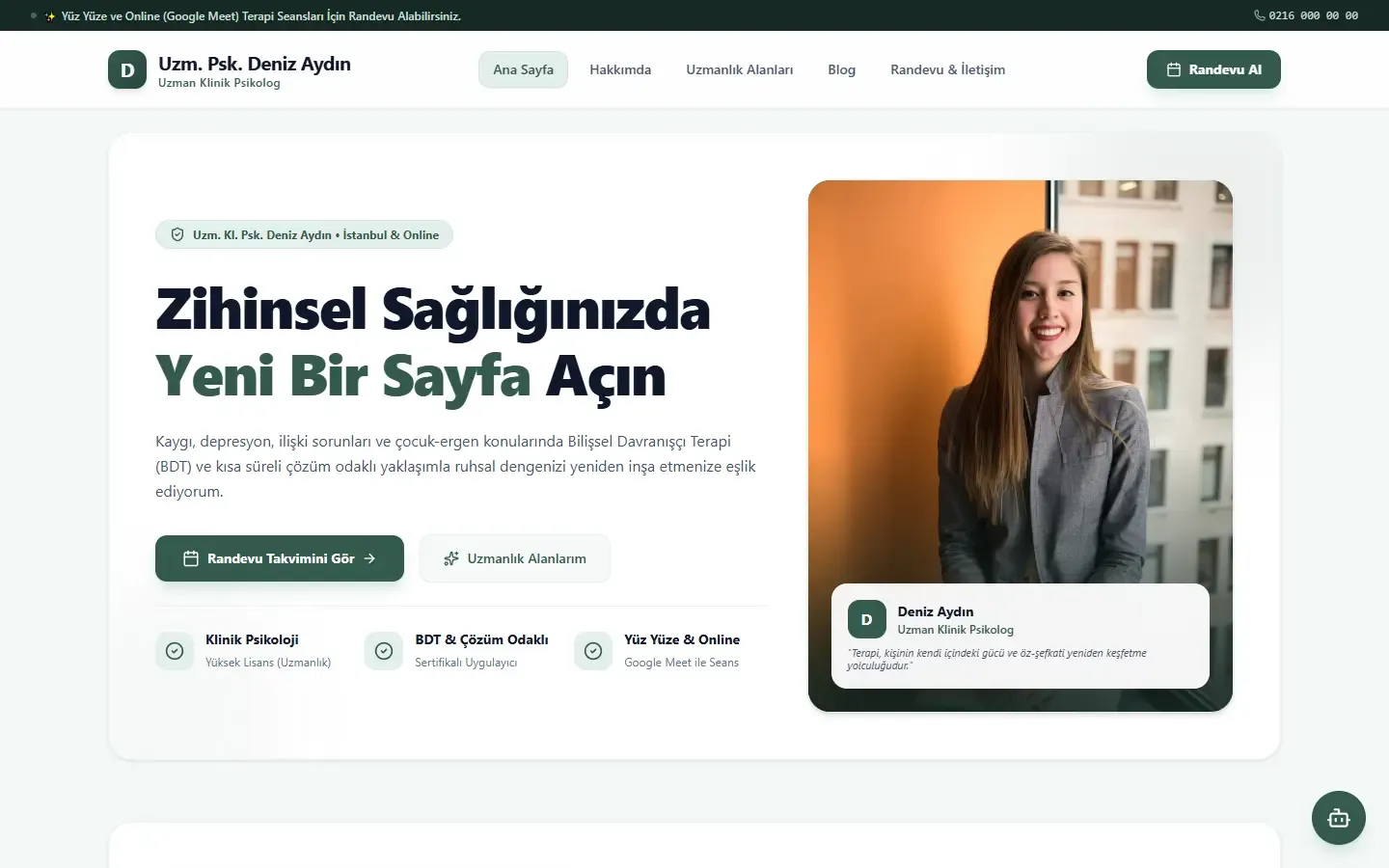Open the Hakkımda page
This screenshot has height=868, width=1389.
pos(620,69)
